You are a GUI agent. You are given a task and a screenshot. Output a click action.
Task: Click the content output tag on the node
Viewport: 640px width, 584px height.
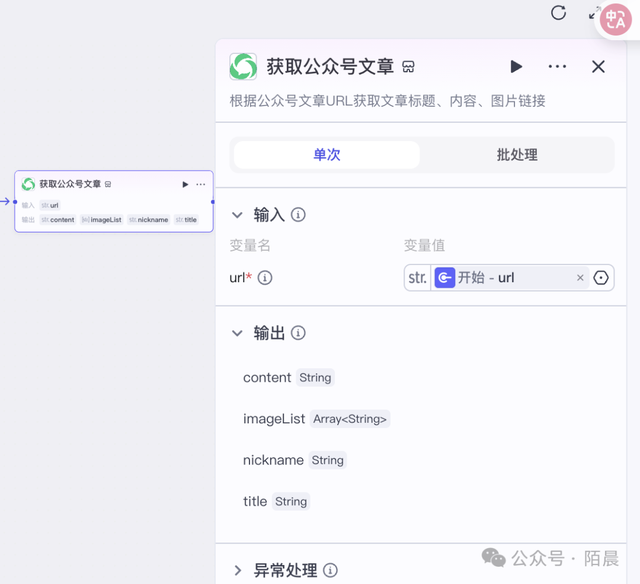tap(58, 220)
